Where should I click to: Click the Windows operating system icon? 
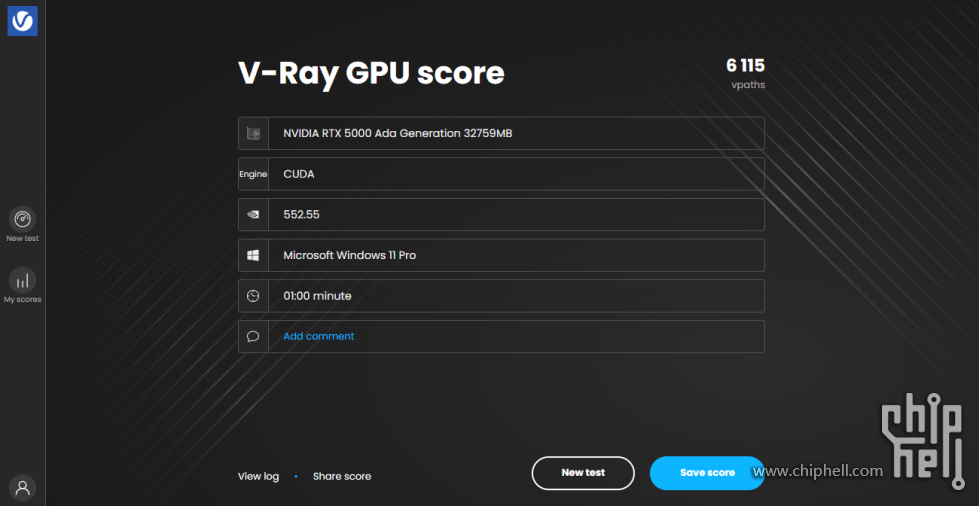(253, 255)
